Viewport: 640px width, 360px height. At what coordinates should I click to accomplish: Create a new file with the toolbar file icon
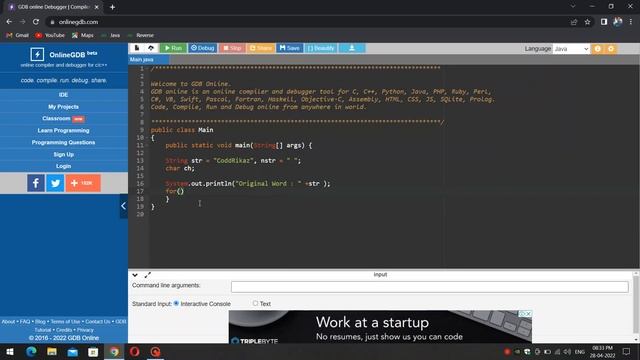137,48
